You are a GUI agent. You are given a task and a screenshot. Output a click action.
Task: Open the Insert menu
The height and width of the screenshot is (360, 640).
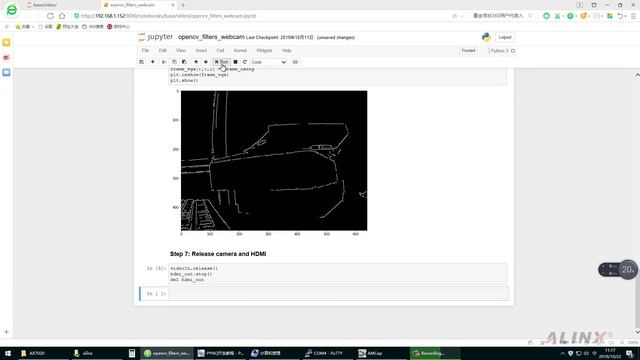[201, 51]
